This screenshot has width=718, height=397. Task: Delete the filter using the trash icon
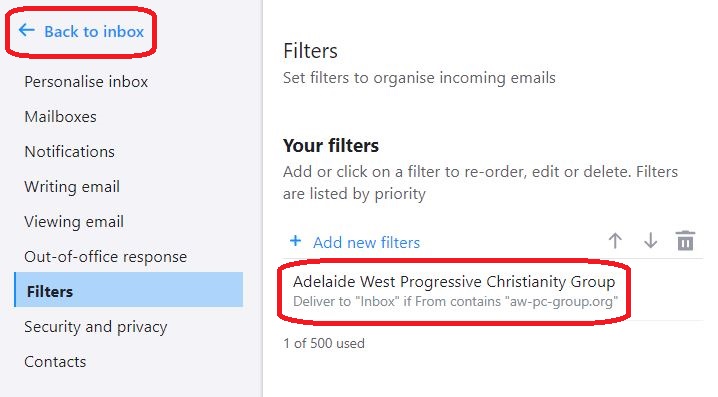pos(685,240)
